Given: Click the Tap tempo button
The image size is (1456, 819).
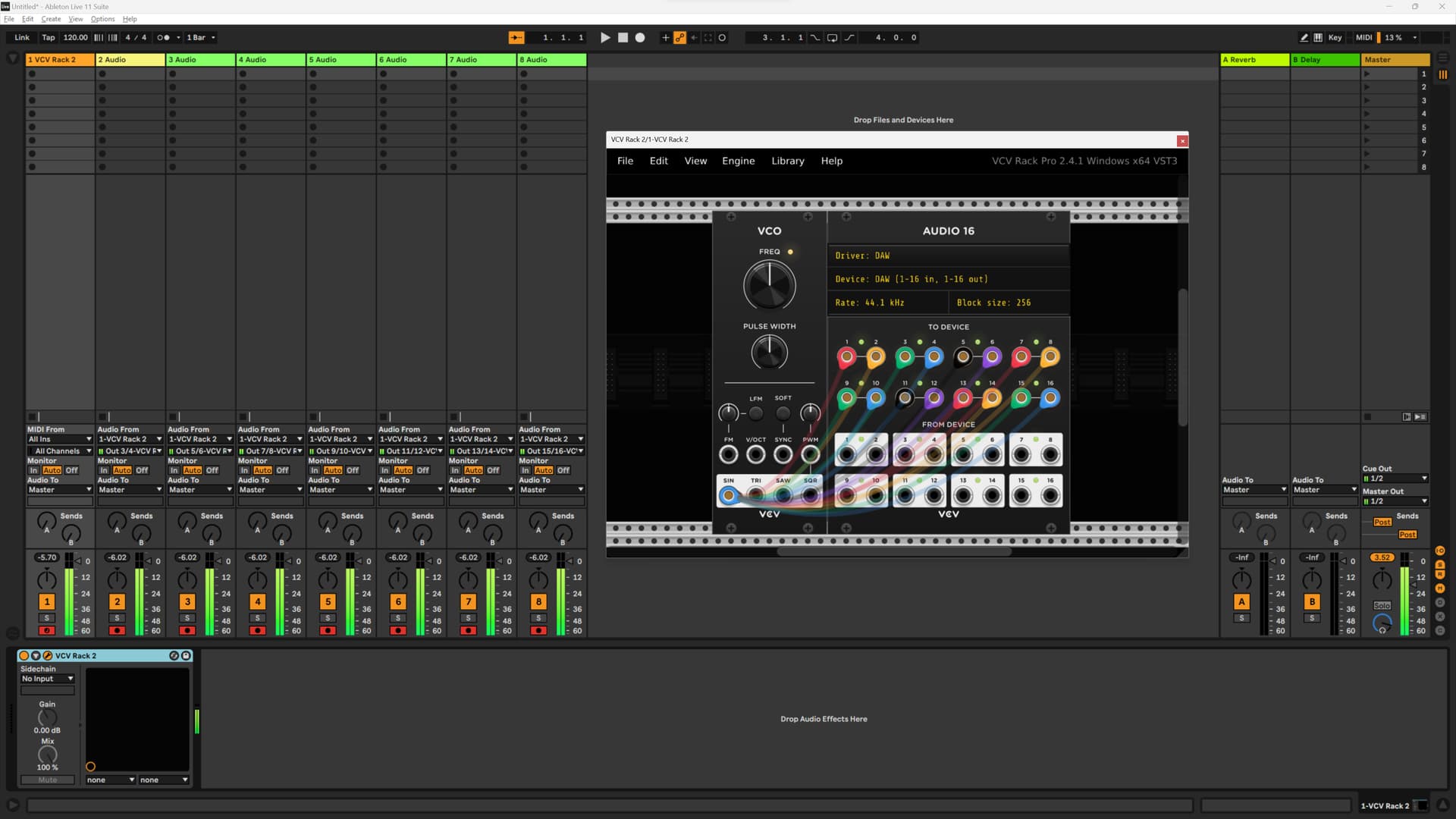Looking at the screenshot, I should (49, 37).
